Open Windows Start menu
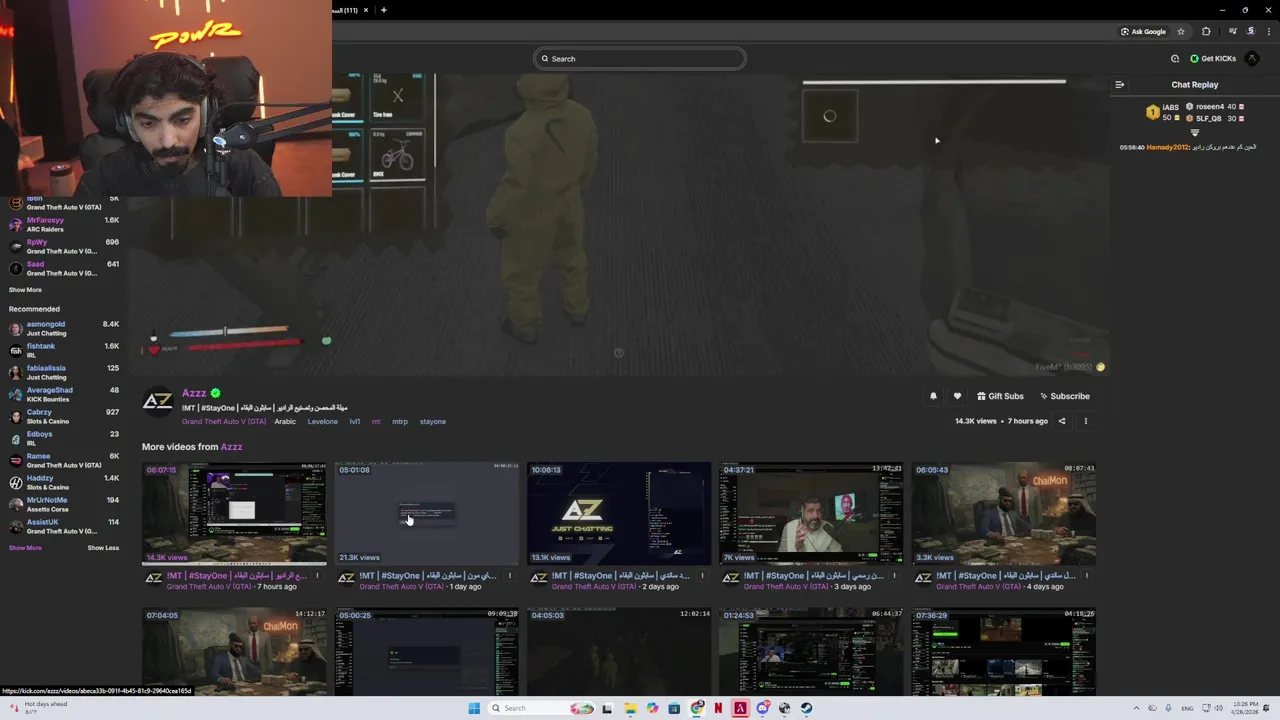1280x720 pixels. [x=474, y=708]
